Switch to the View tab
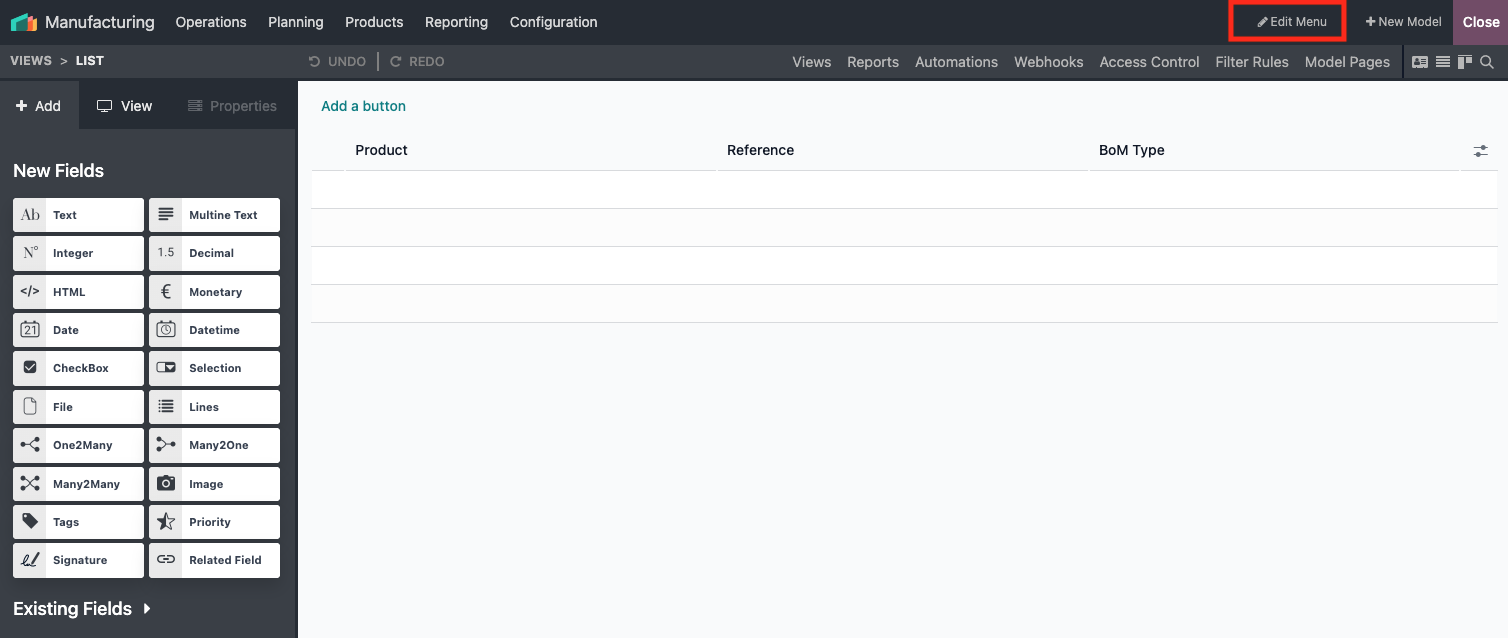1508x638 pixels. pos(124,106)
